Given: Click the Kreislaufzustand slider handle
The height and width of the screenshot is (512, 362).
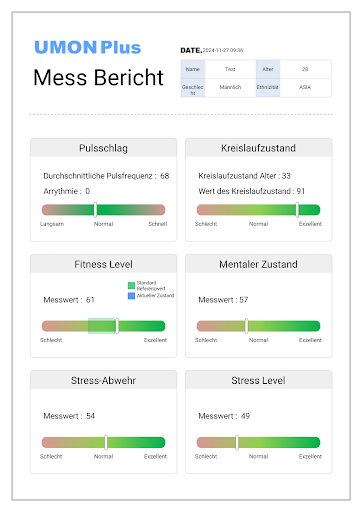Looking at the screenshot, I should coord(297,210).
